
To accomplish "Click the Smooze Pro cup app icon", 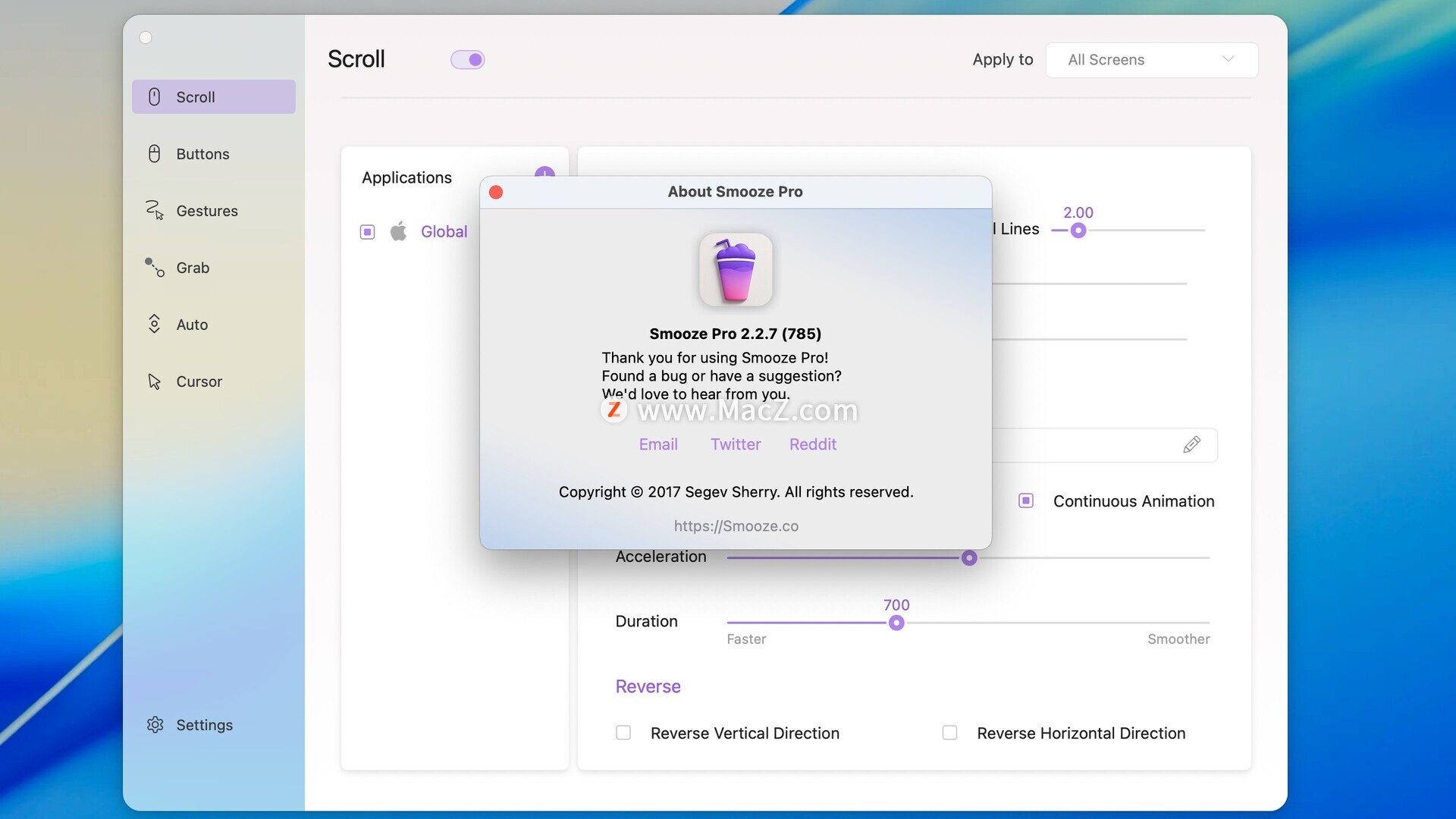I will (x=736, y=269).
